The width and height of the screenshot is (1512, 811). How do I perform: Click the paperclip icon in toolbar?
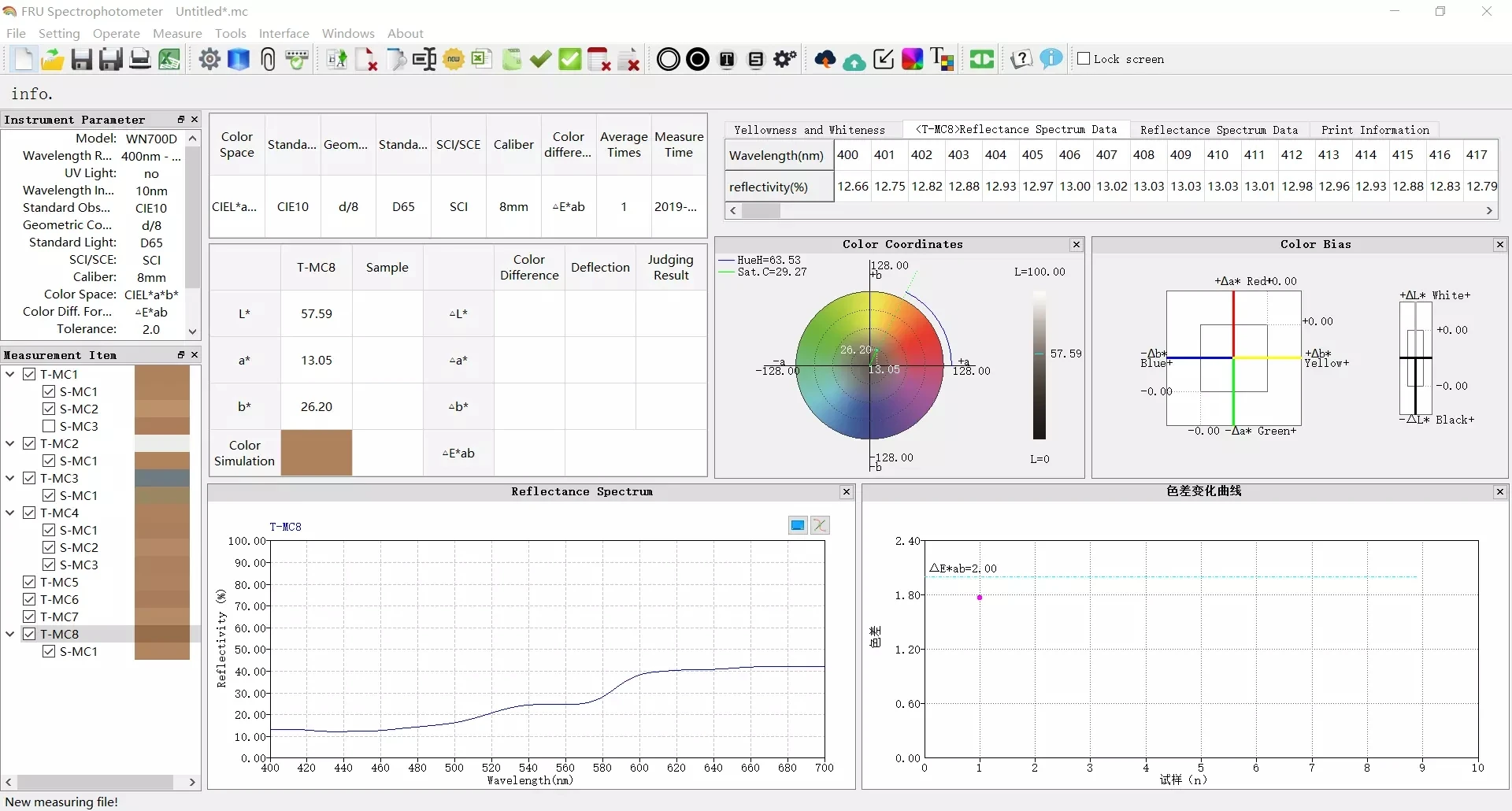tap(268, 60)
